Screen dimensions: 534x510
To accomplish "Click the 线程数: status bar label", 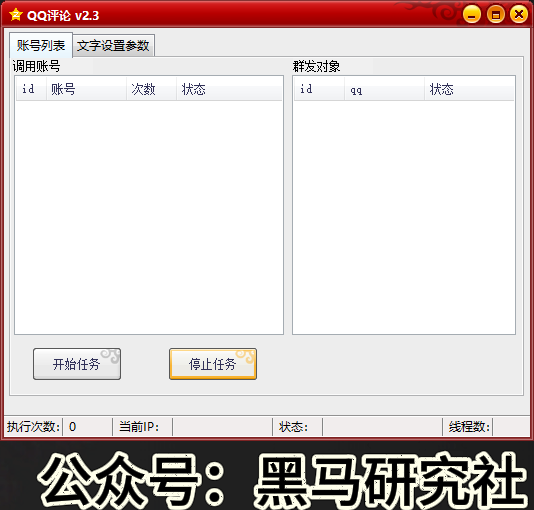I will 469,427.
